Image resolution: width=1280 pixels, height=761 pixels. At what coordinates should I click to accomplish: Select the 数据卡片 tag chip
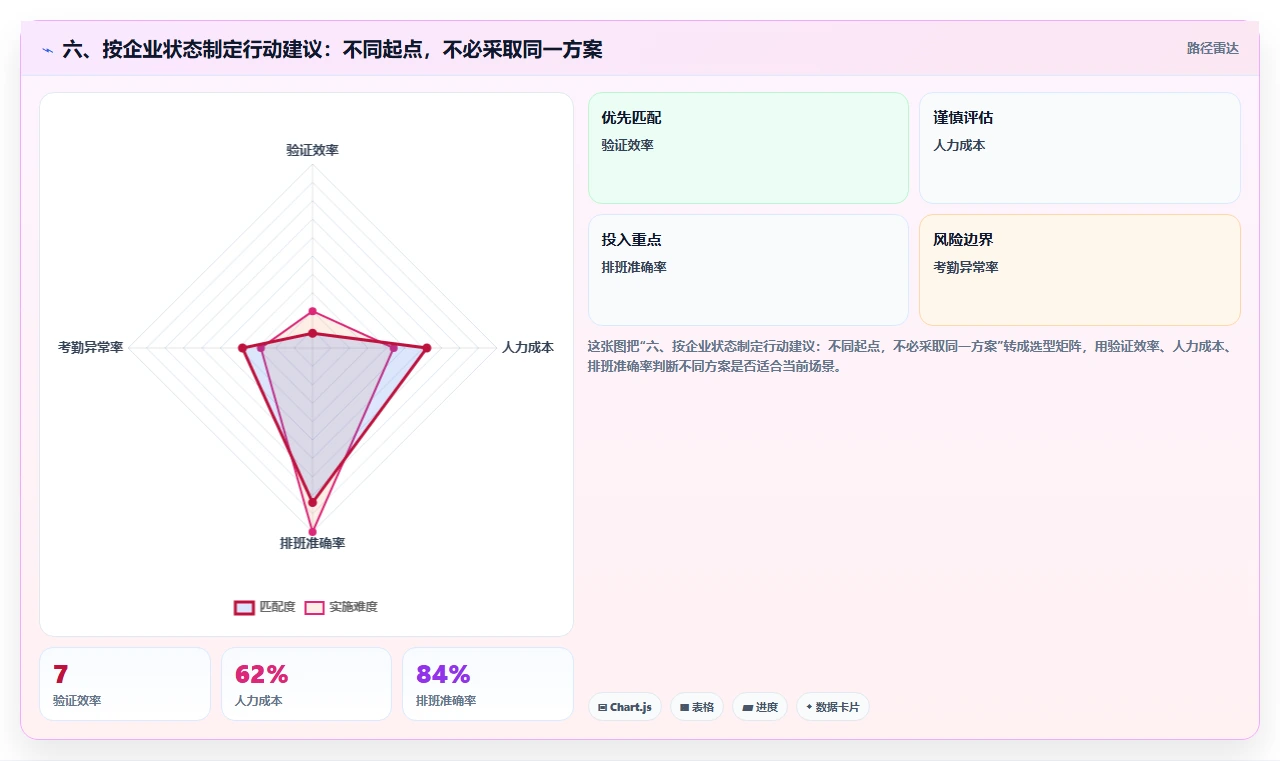click(833, 707)
